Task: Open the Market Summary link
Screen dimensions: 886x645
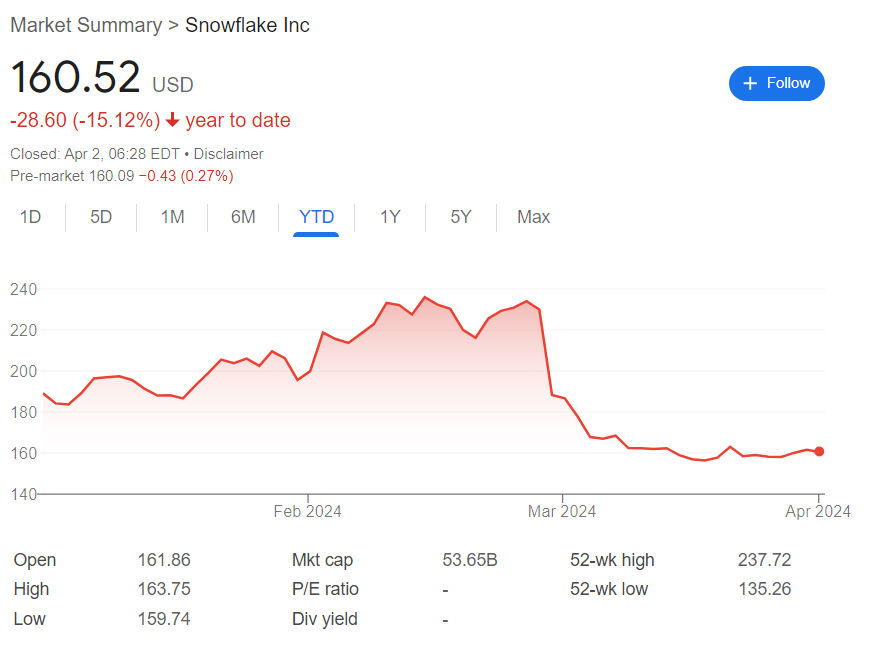Action: point(86,25)
